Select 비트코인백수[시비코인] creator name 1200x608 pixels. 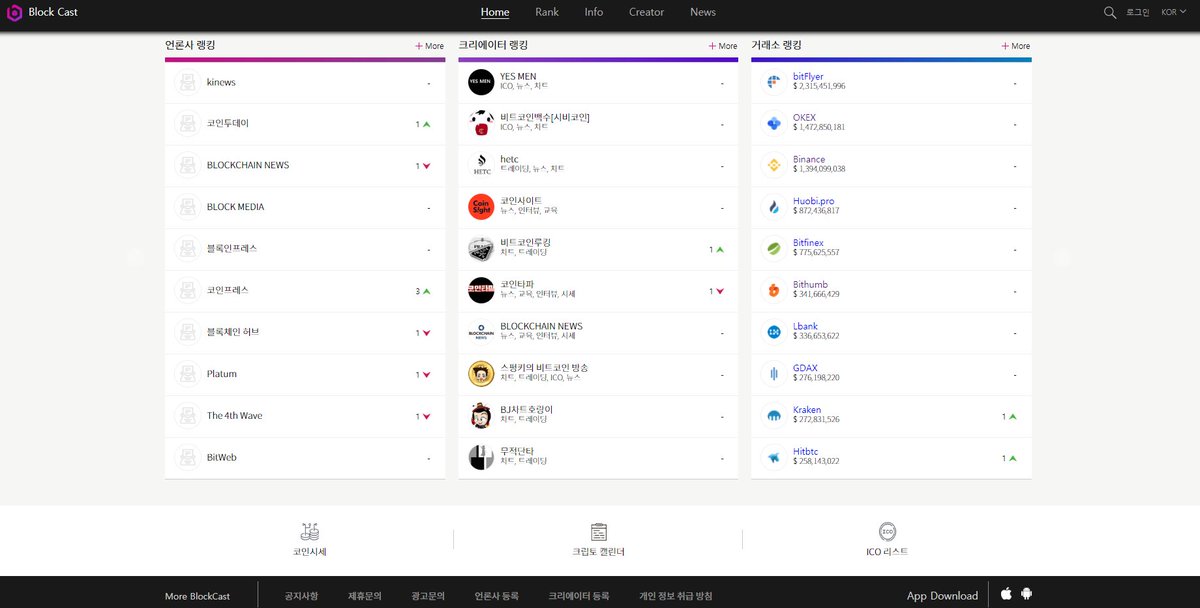[x=545, y=118]
